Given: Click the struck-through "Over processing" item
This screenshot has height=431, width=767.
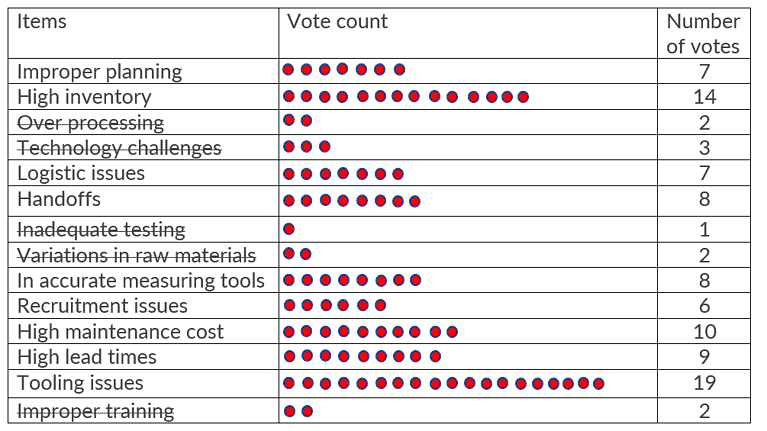Looking at the screenshot, I should pos(91,122).
